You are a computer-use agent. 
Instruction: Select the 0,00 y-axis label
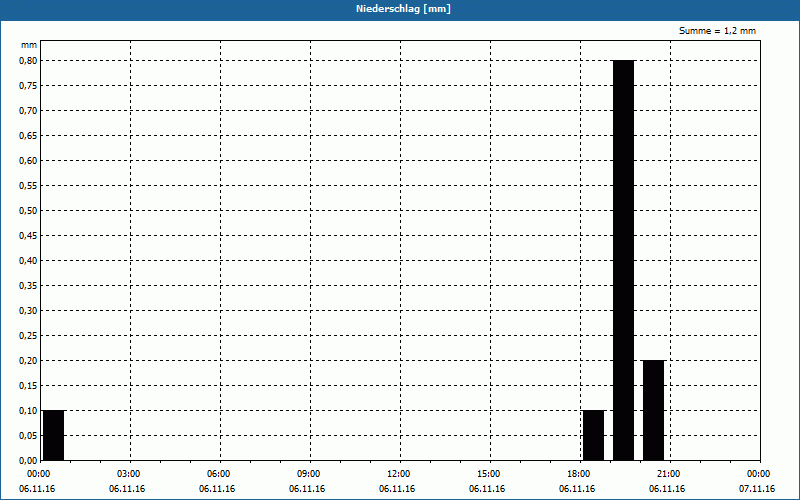(x=28, y=461)
